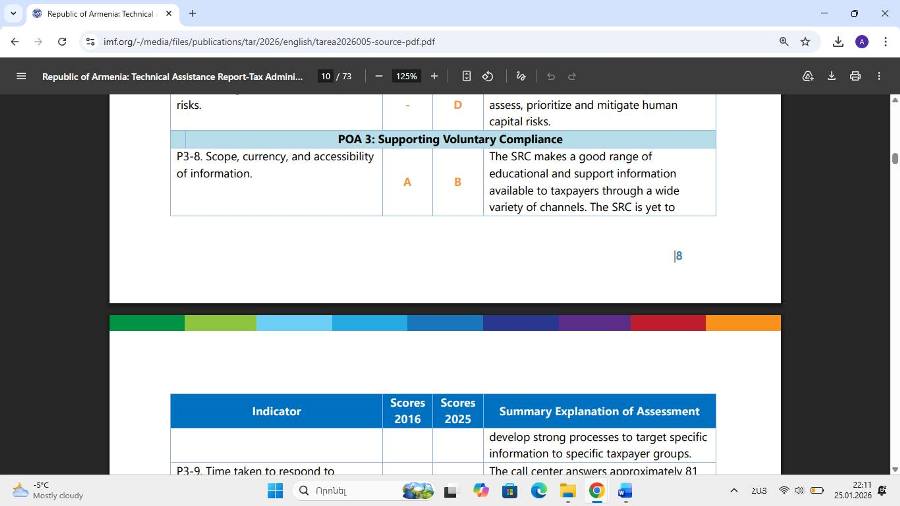The image size is (900, 506).
Task: Bookmark this page with the star icon
Action: tap(805, 42)
